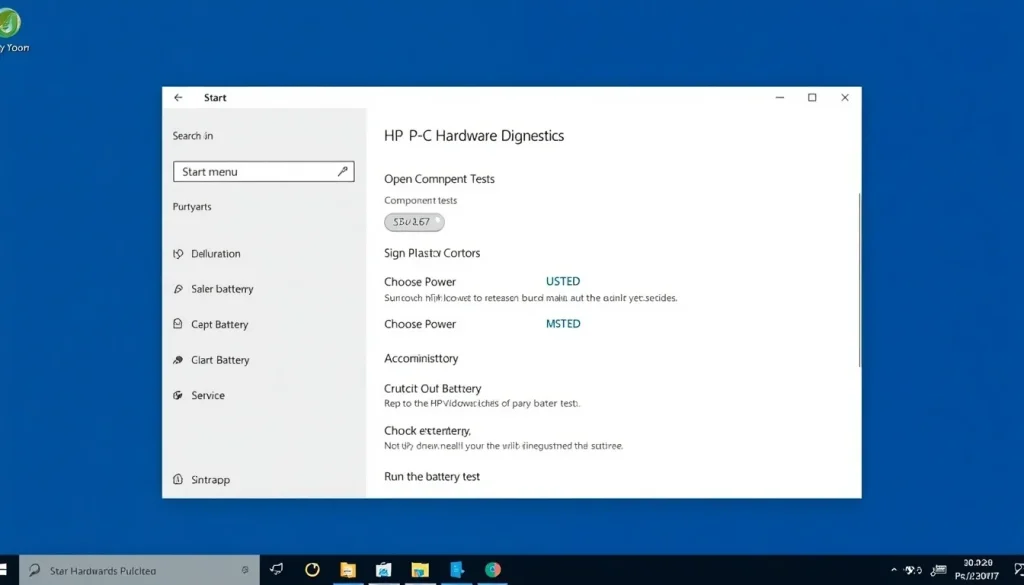The image size is (1024, 585).
Task: Open the Chrome taskbar icon
Action: (x=492, y=570)
